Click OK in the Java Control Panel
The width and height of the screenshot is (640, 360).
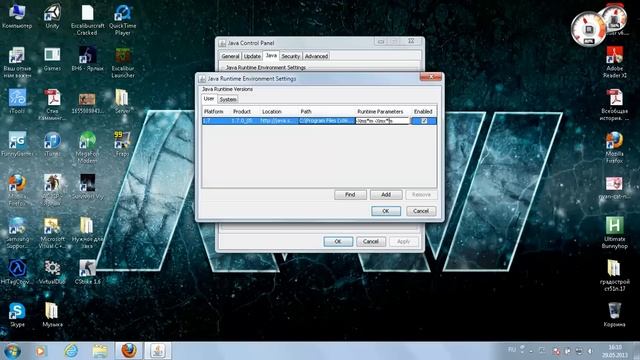pyautogui.click(x=338, y=242)
